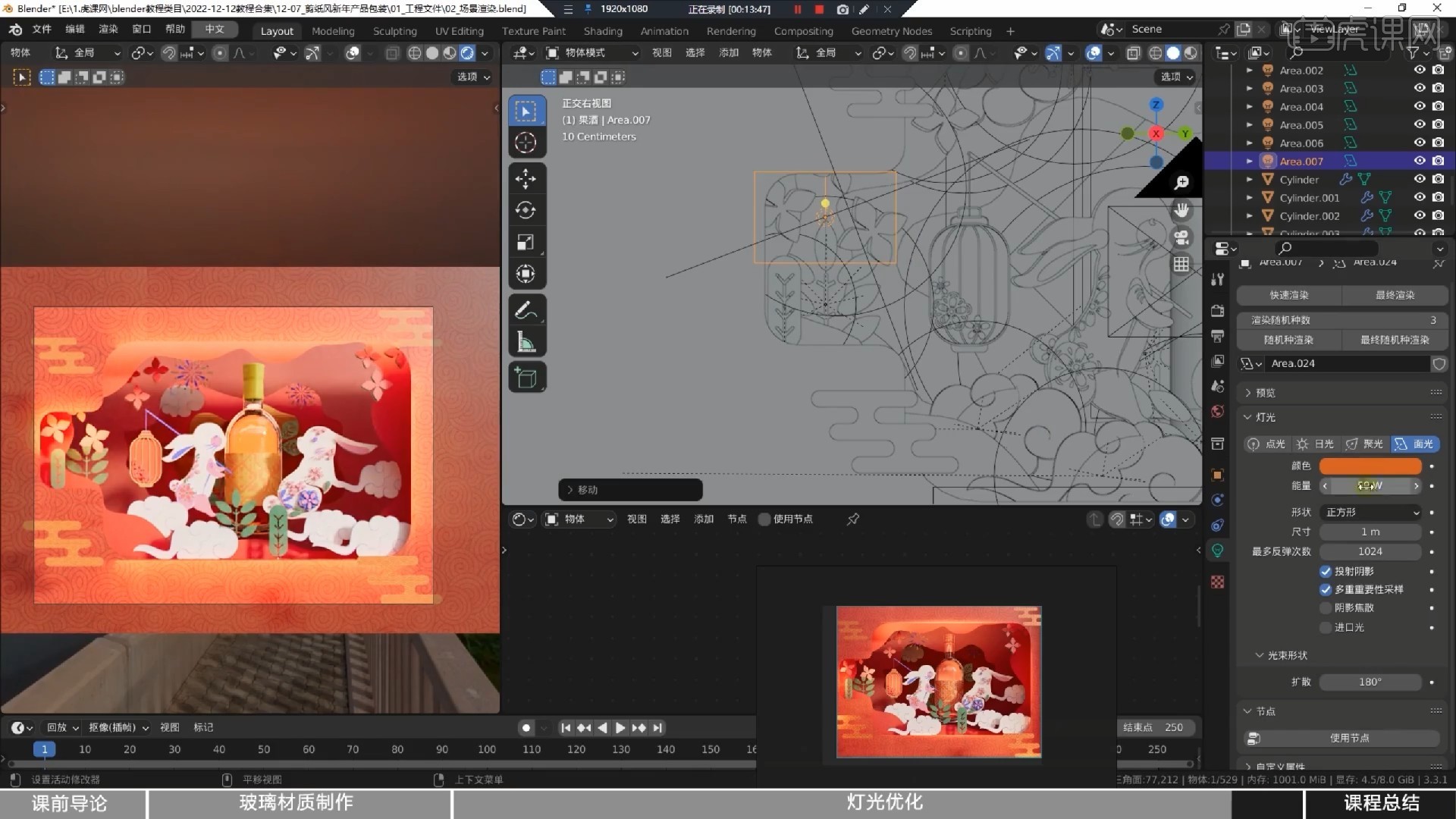Open the View Layer properties tab
This screenshot has width=1456, height=819.
[1218, 361]
